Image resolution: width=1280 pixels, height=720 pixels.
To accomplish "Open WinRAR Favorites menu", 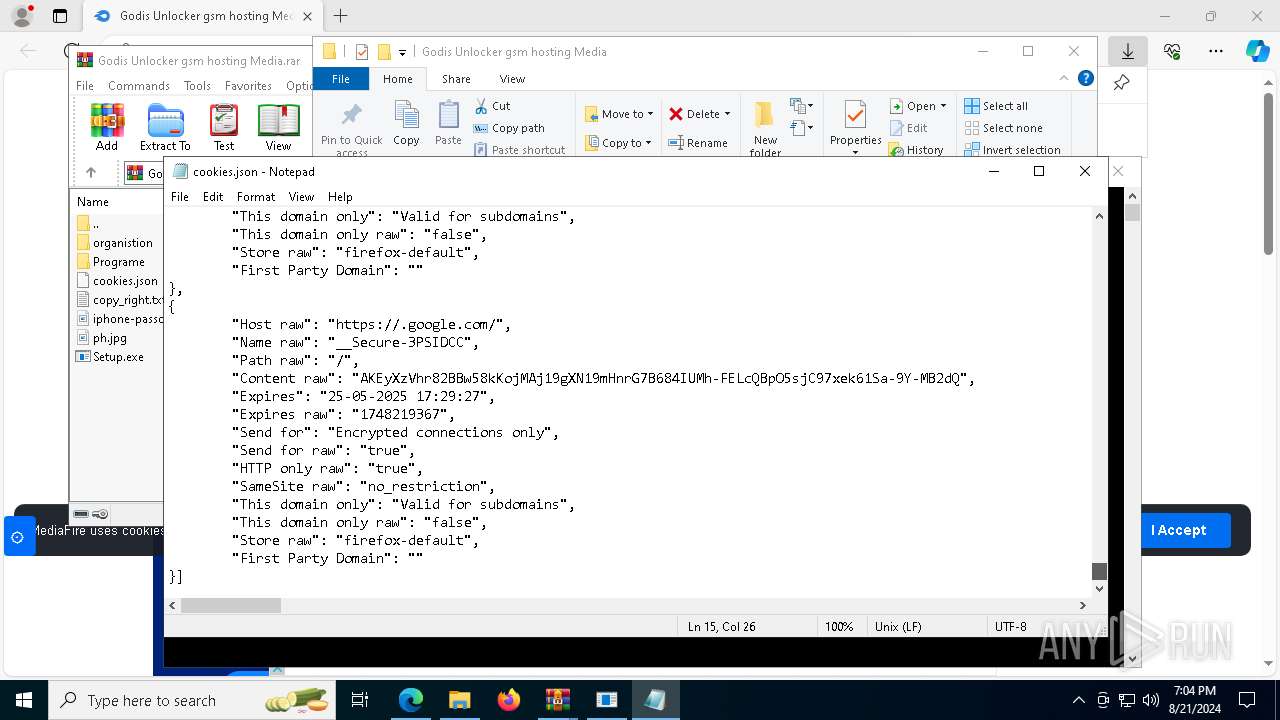I will (248, 86).
